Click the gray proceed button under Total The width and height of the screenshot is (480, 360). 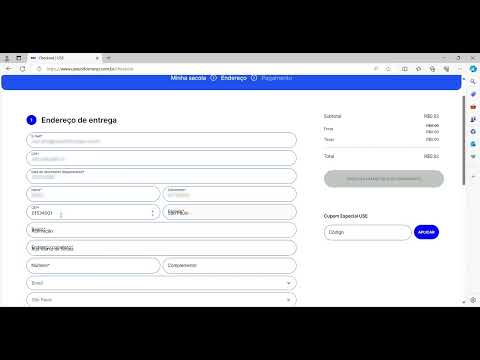384,179
